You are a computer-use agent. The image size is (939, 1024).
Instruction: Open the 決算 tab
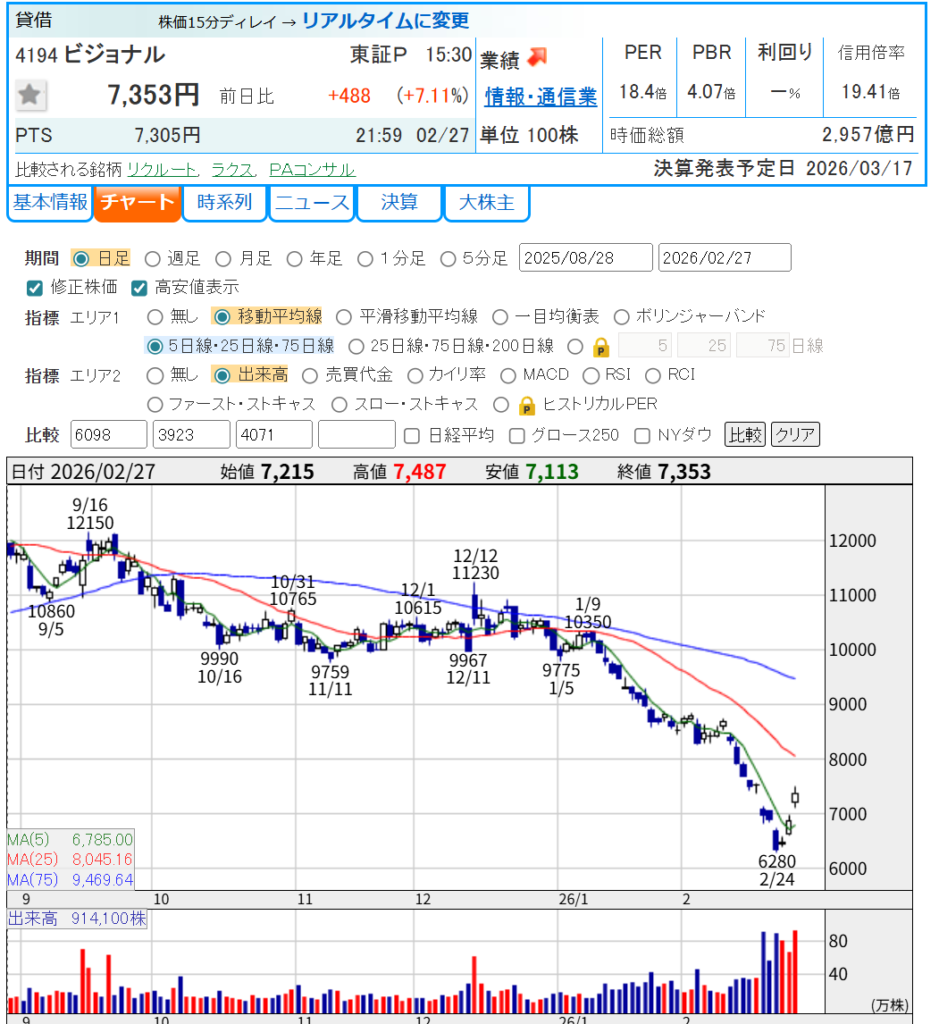coord(399,203)
